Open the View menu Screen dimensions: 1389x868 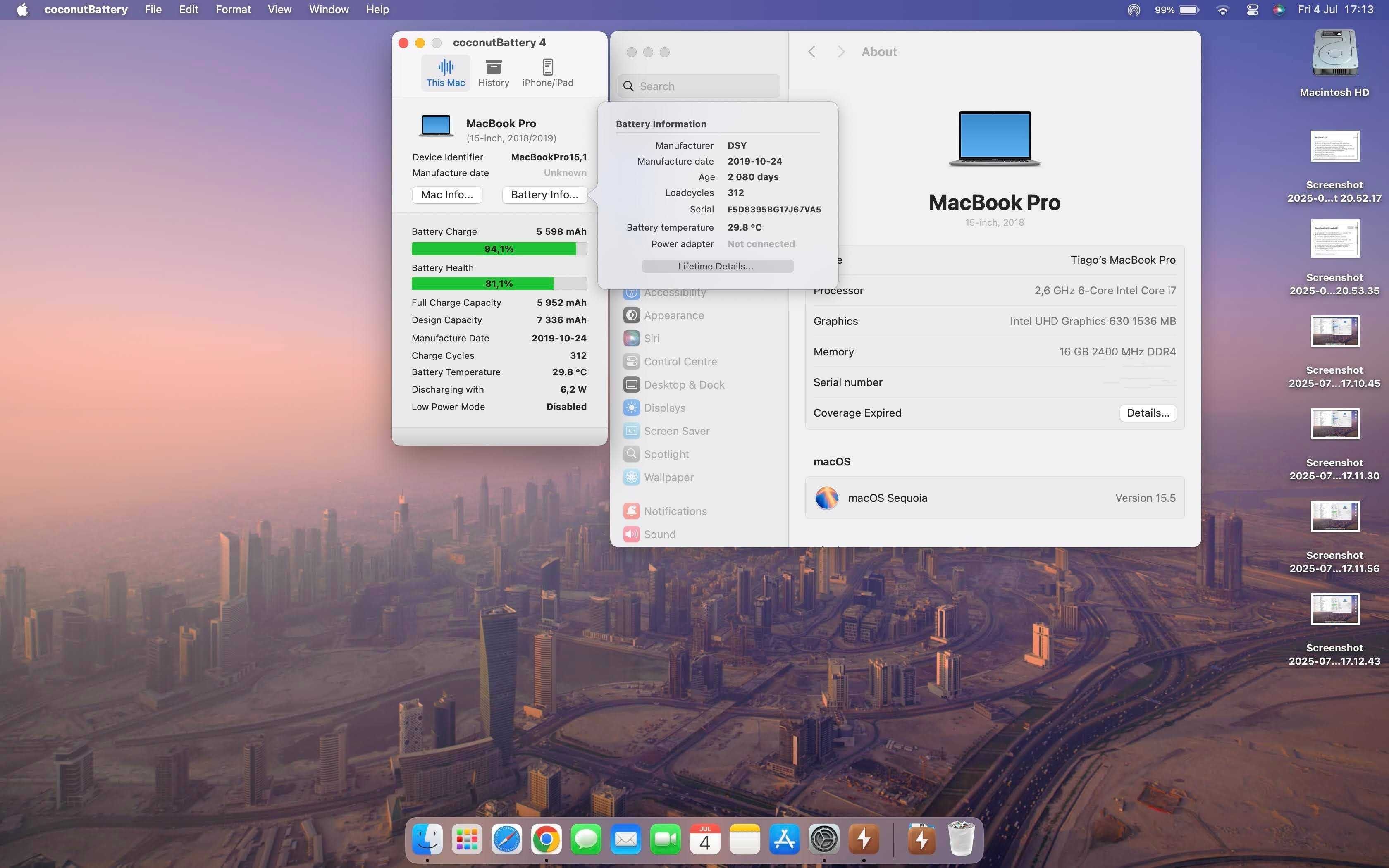coord(279,10)
